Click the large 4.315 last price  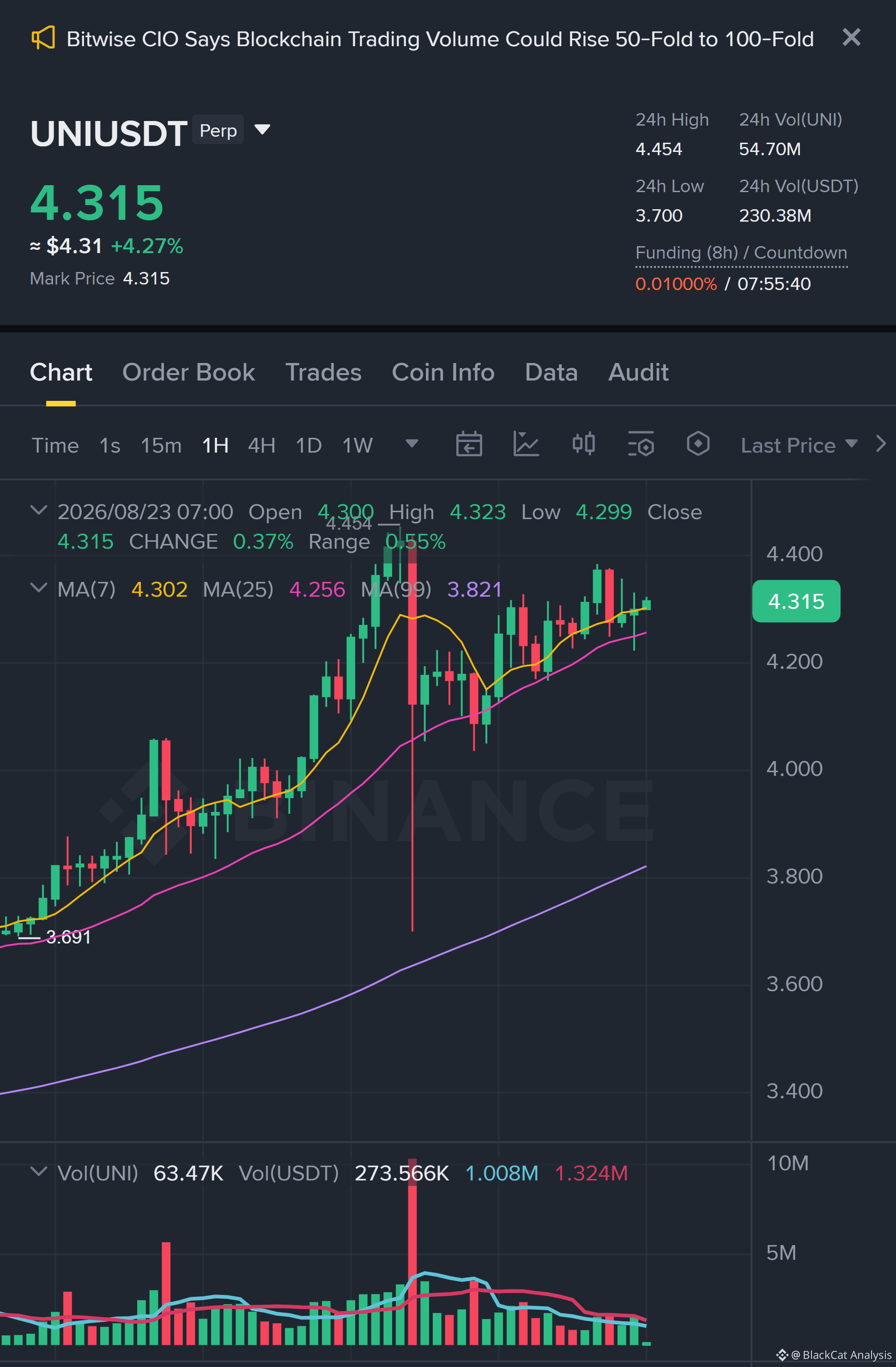click(x=97, y=202)
